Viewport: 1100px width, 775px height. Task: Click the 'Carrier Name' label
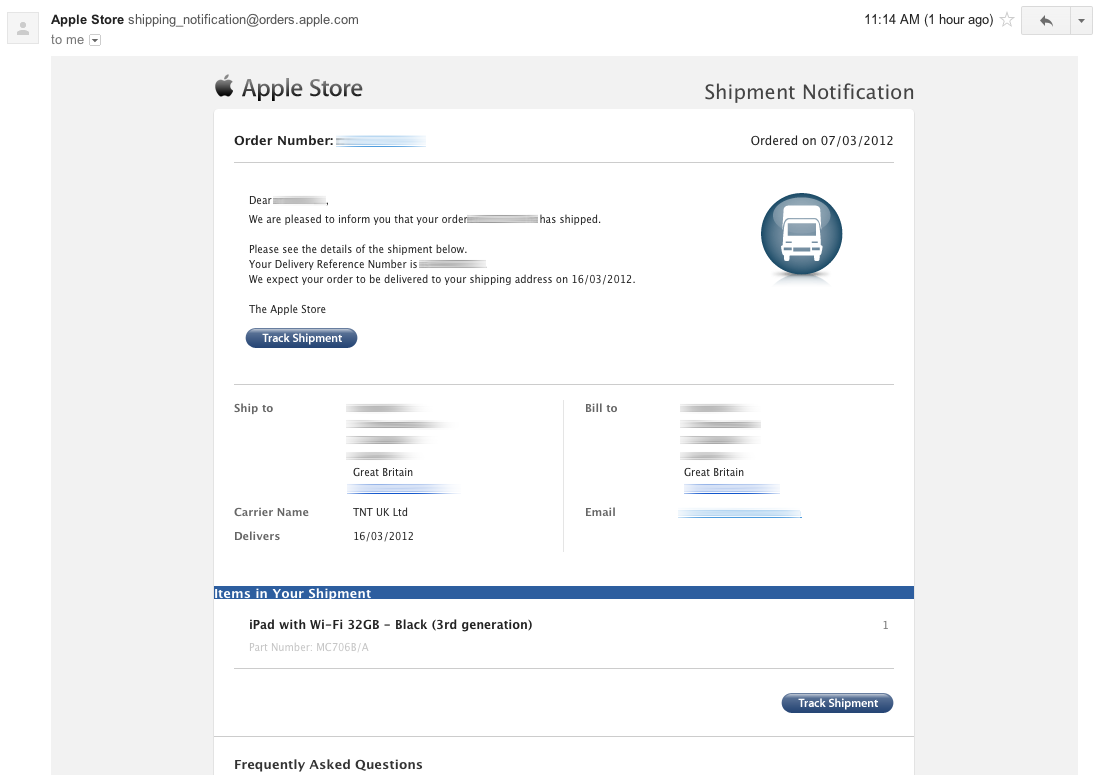(x=271, y=512)
